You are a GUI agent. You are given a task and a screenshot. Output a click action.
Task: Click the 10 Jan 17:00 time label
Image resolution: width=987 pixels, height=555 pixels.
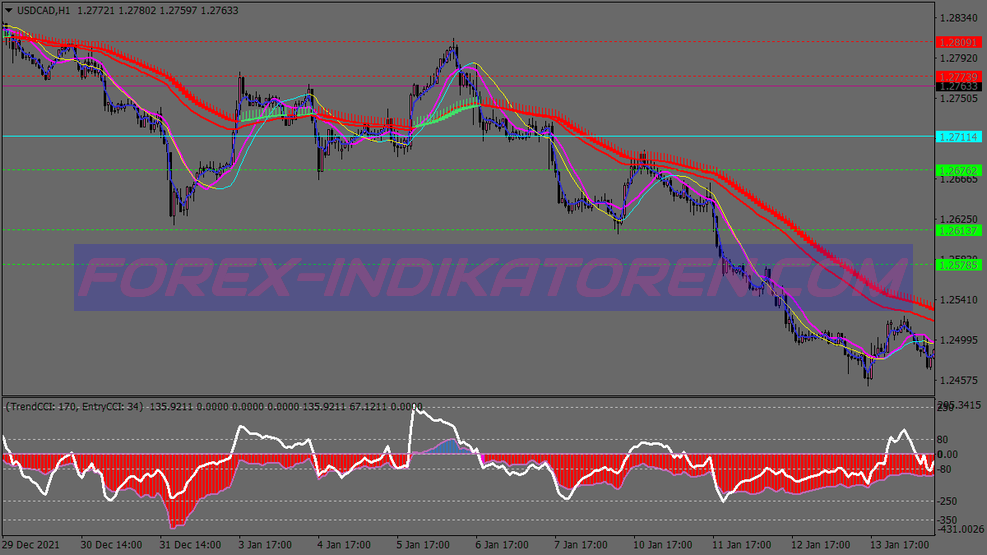pos(662,545)
